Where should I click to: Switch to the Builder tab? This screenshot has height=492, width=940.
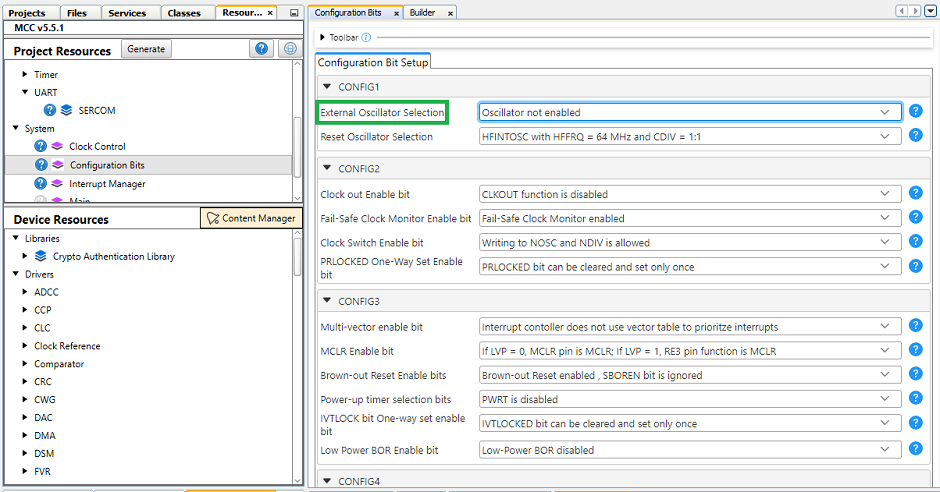[x=422, y=13]
